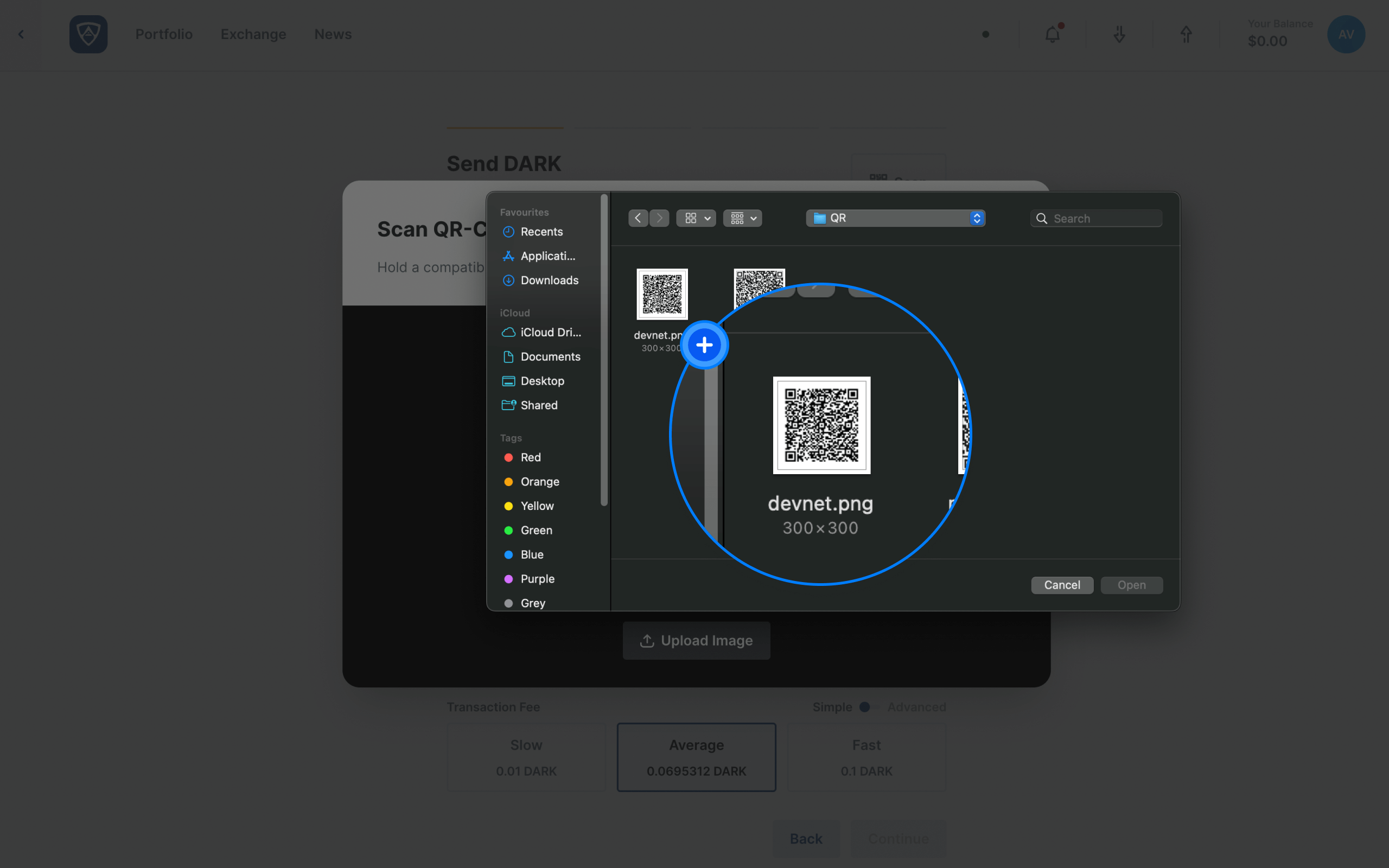Toggle the Simple/Advanced fee switch

tap(870, 707)
